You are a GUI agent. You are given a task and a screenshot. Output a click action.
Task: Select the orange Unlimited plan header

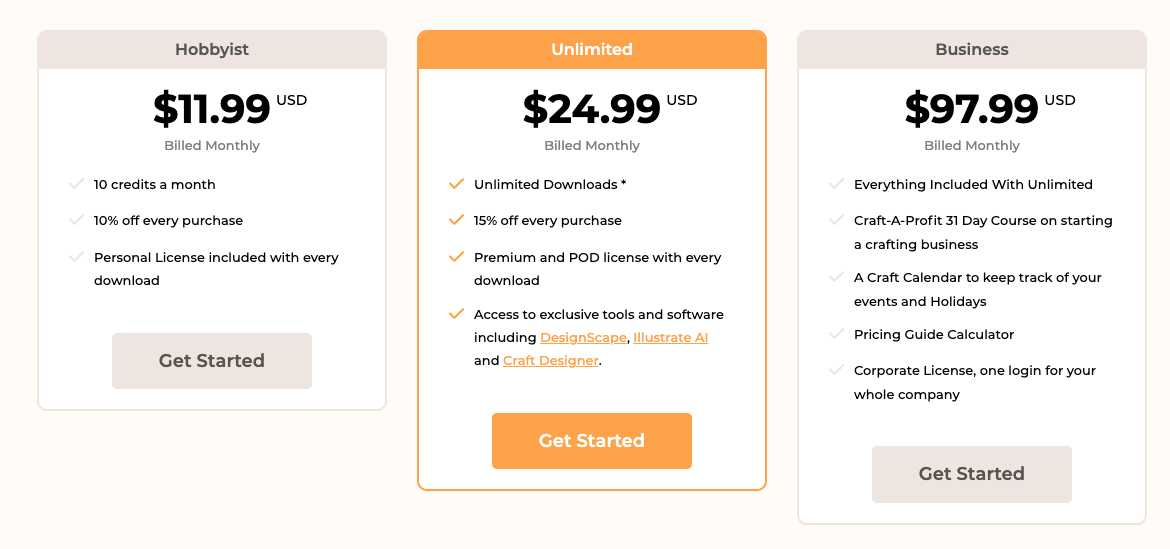click(592, 50)
